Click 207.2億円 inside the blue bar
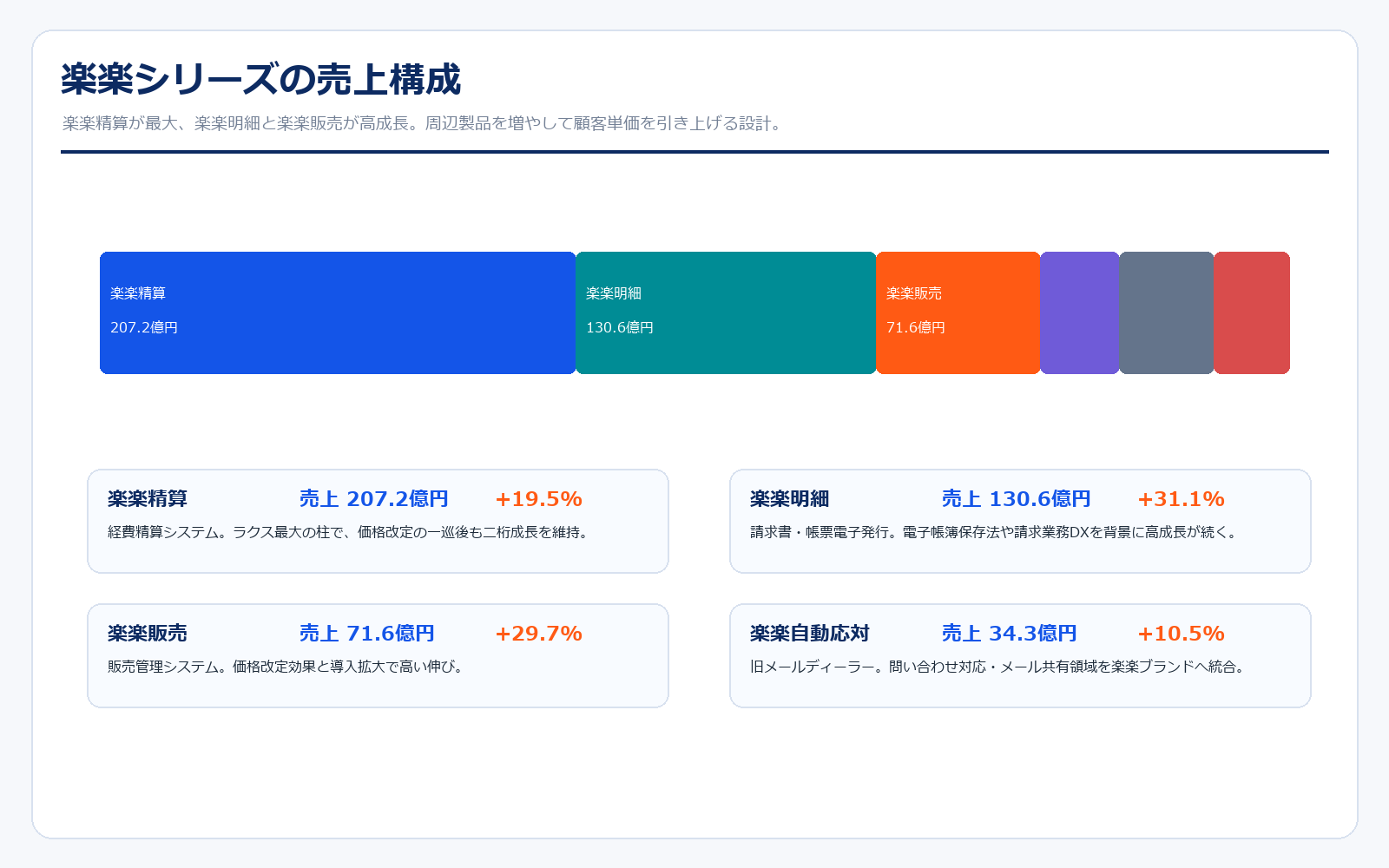This screenshot has height=868, width=1389. click(144, 327)
